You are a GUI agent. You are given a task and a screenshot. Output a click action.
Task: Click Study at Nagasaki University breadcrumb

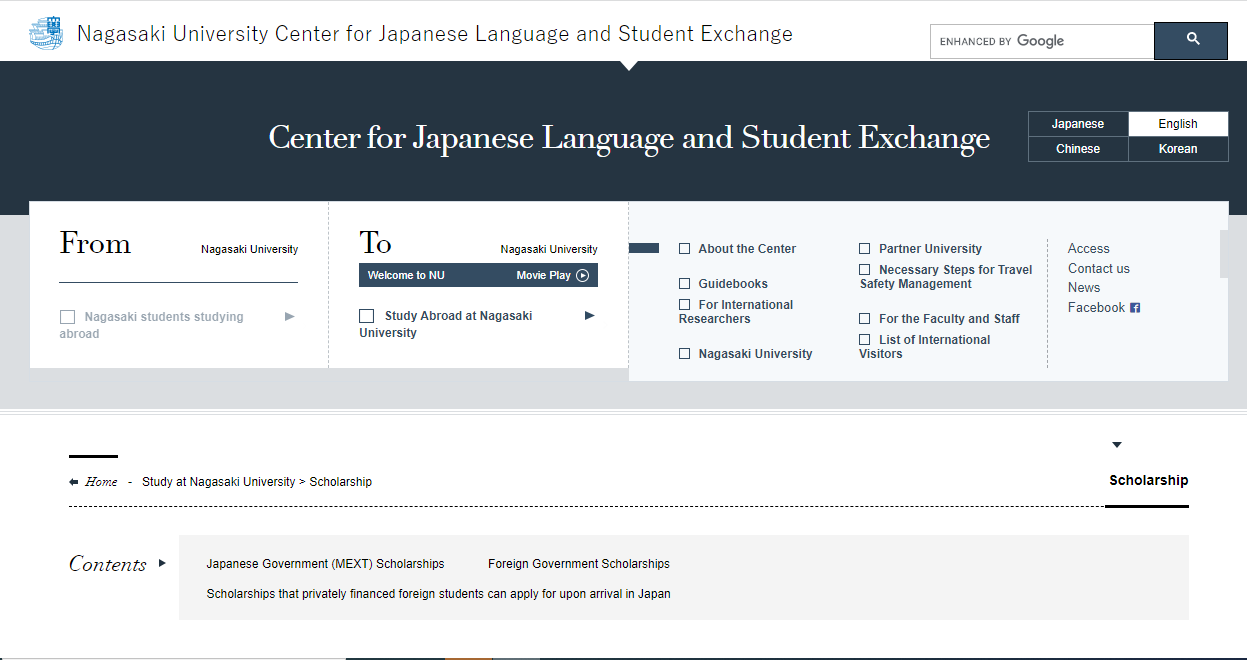pos(219,482)
